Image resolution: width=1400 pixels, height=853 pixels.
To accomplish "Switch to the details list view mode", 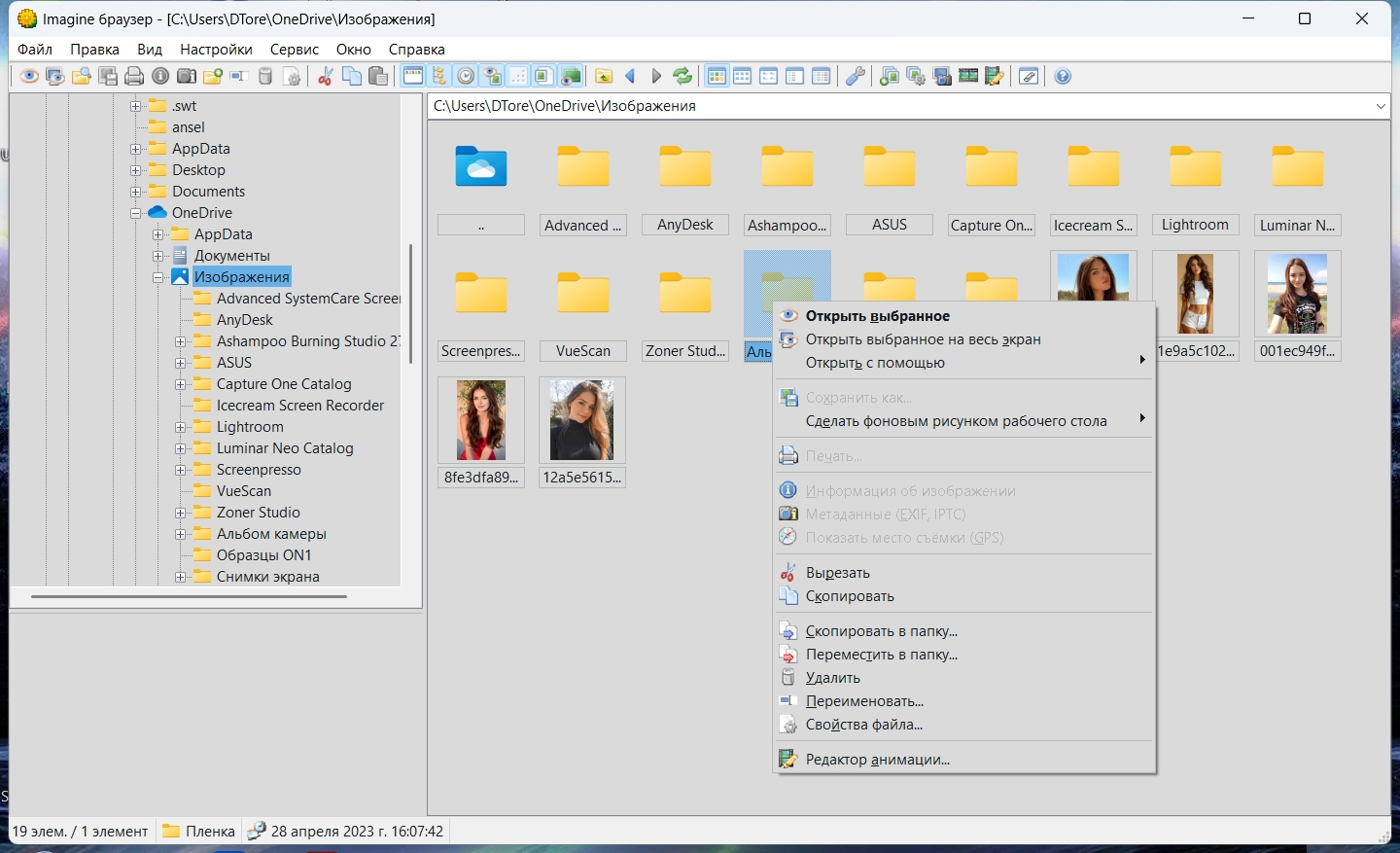I will (x=821, y=77).
